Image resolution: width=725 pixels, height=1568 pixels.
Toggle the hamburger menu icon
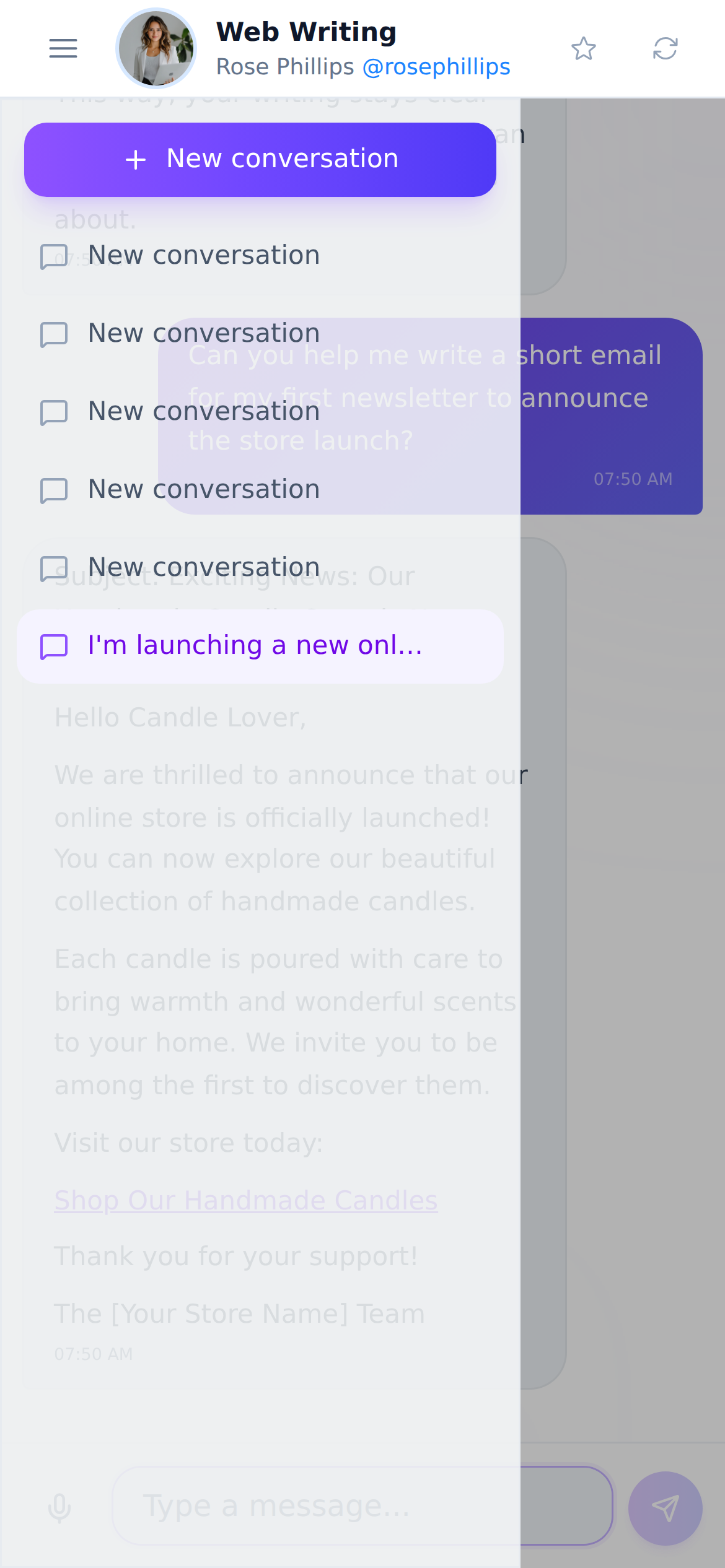pos(63,48)
